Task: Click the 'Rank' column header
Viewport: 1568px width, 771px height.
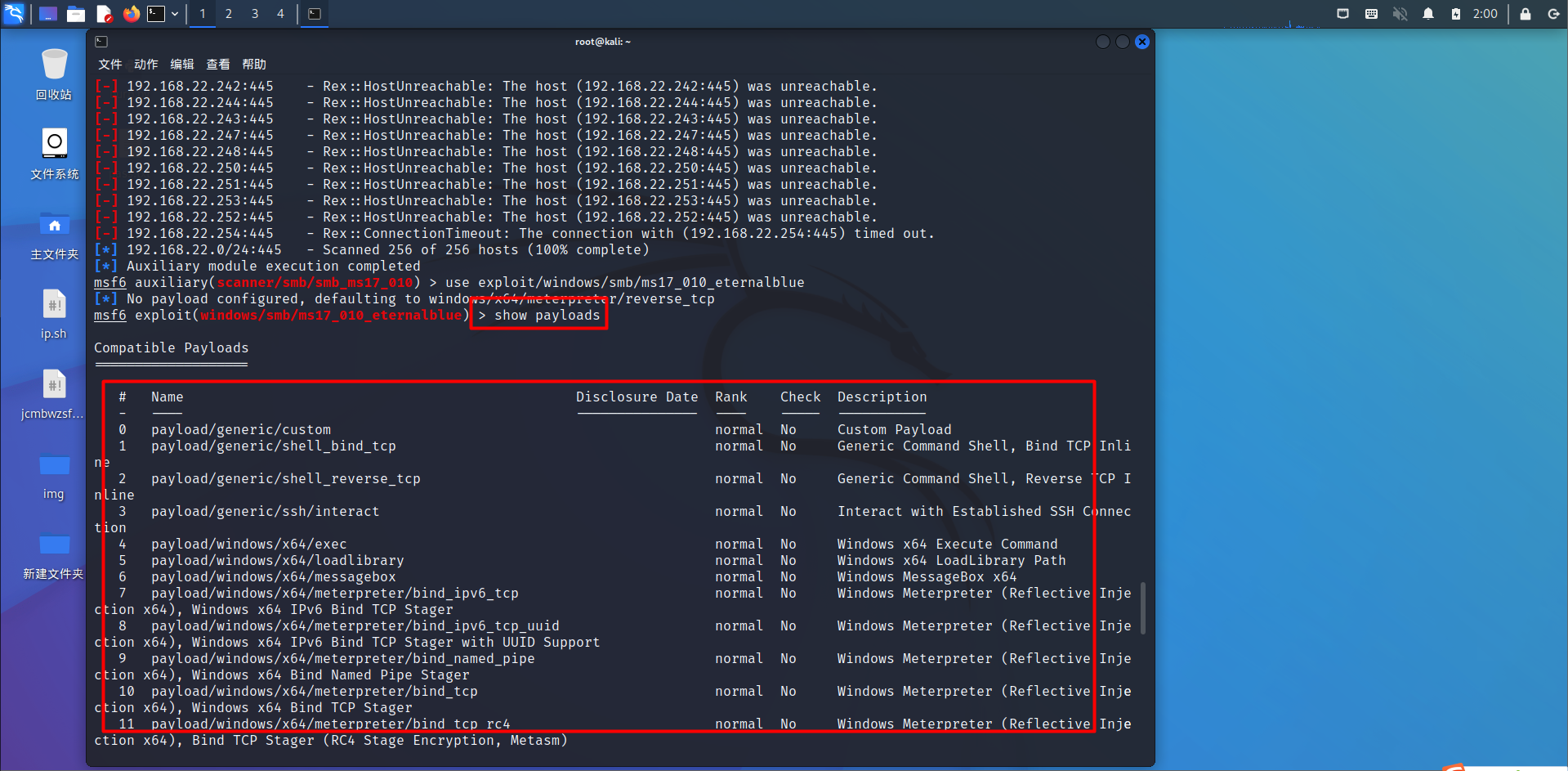Action: (731, 397)
